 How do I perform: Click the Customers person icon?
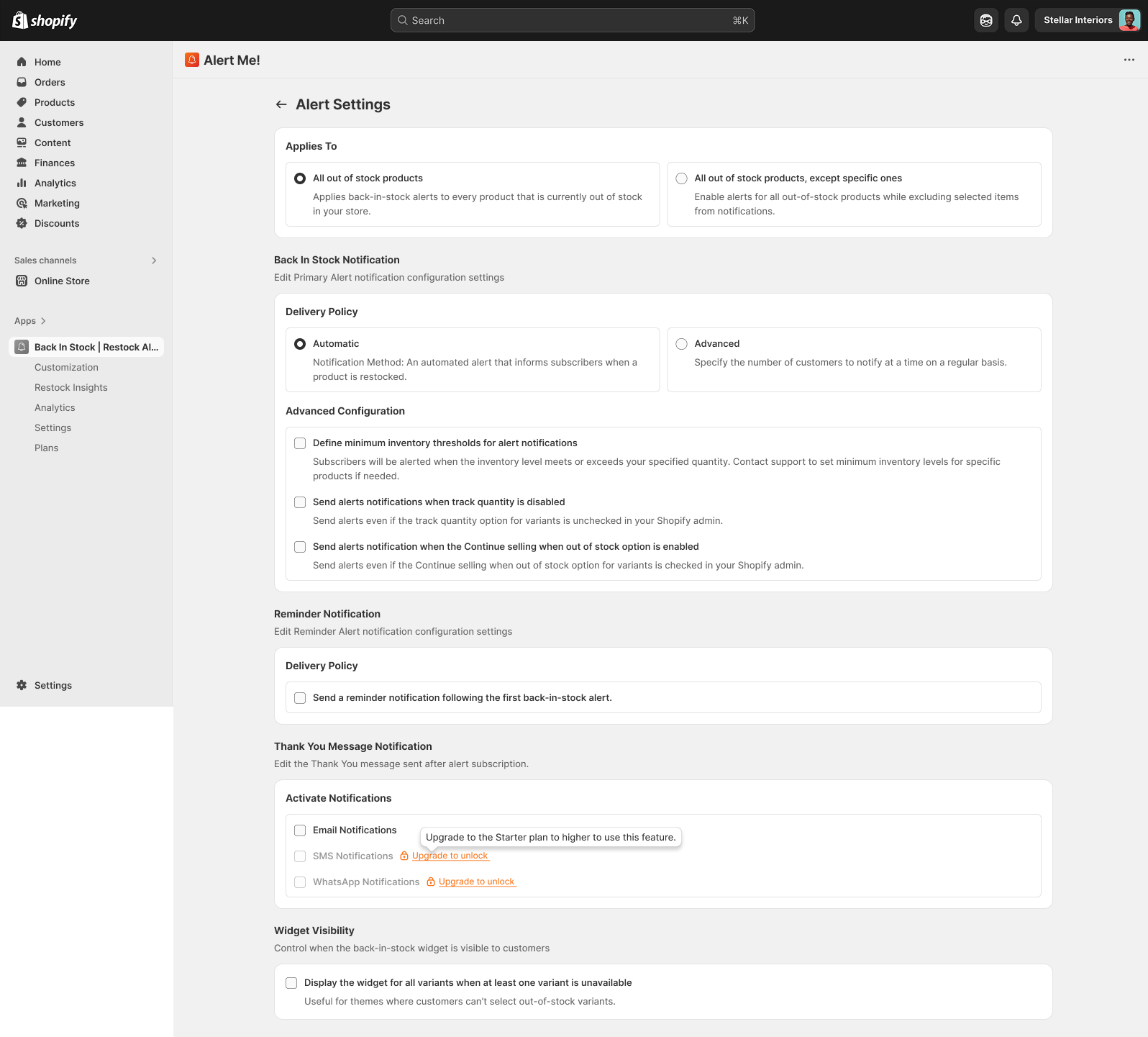pos(22,122)
